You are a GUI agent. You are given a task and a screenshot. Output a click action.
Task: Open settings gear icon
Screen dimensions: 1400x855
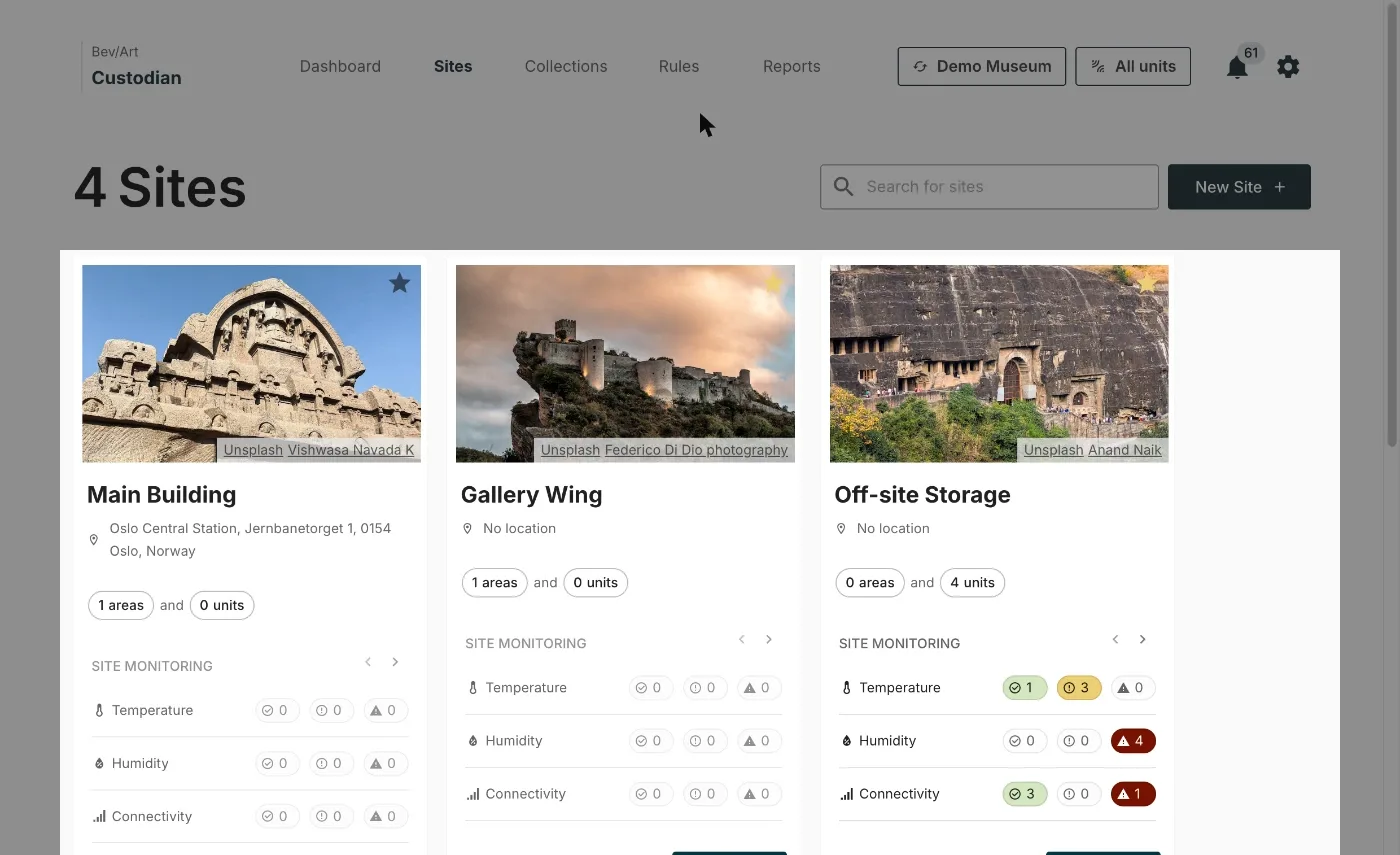point(1288,67)
